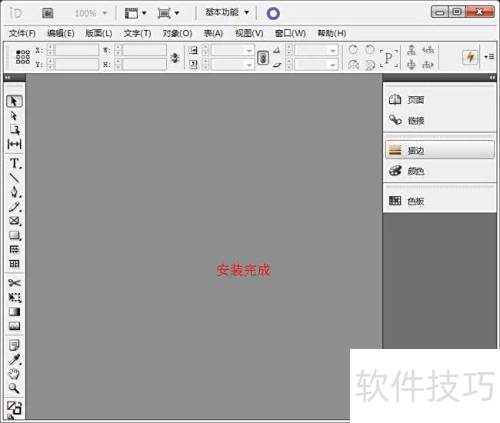Toggle the constrain proportions chain icon
This screenshot has height=423, width=500.
click(x=175, y=58)
